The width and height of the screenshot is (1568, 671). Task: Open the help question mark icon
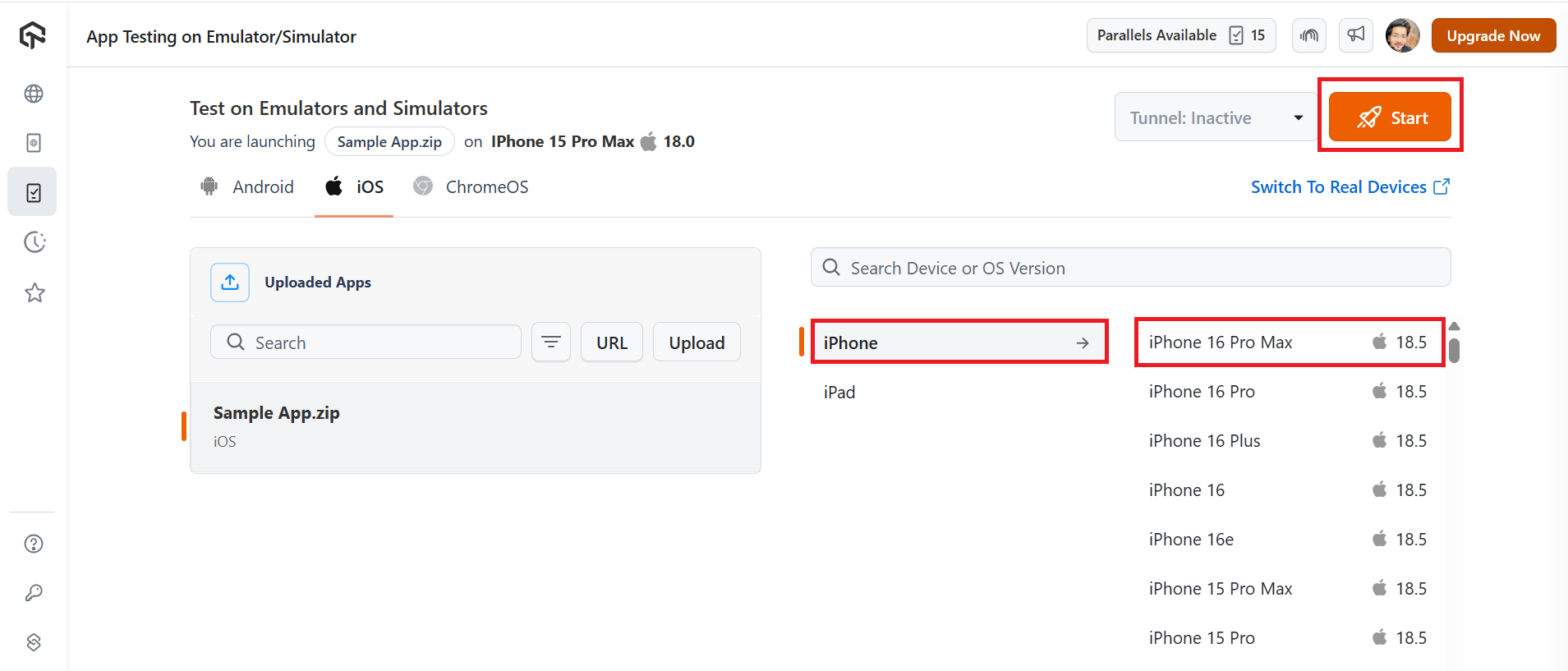34,544
